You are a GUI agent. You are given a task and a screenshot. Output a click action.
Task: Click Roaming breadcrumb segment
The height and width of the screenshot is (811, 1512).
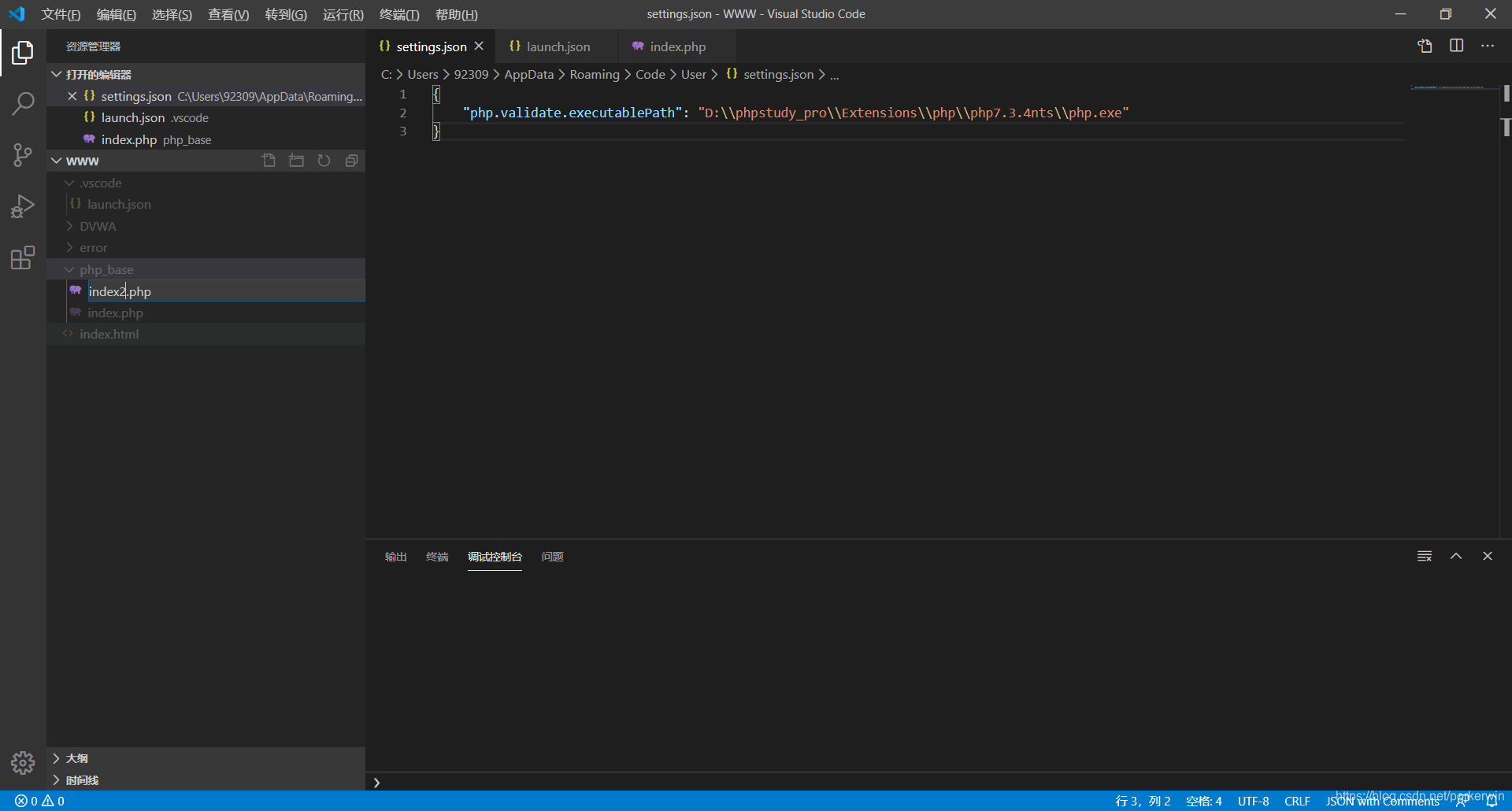[x=595, y=75]
